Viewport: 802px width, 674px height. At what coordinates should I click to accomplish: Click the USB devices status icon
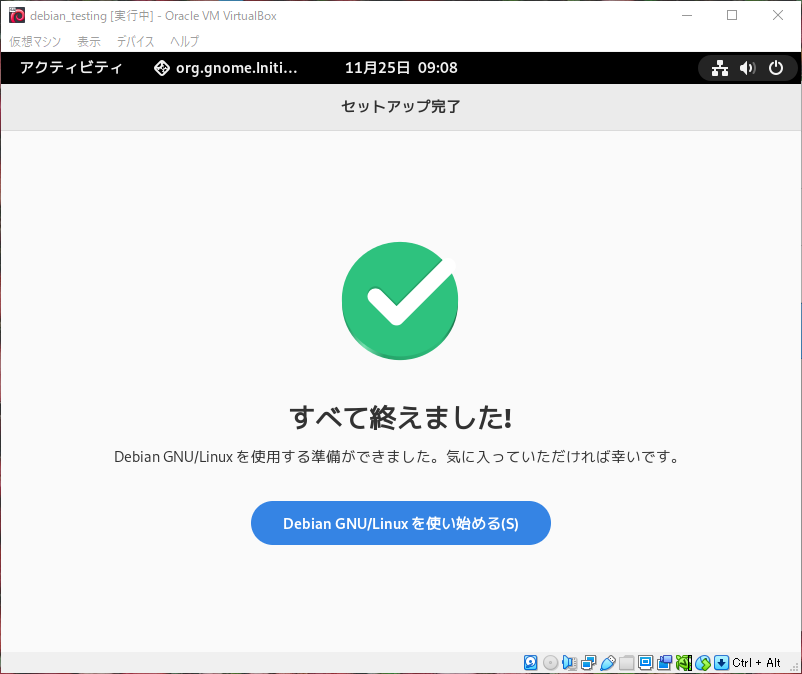point(608,663)
